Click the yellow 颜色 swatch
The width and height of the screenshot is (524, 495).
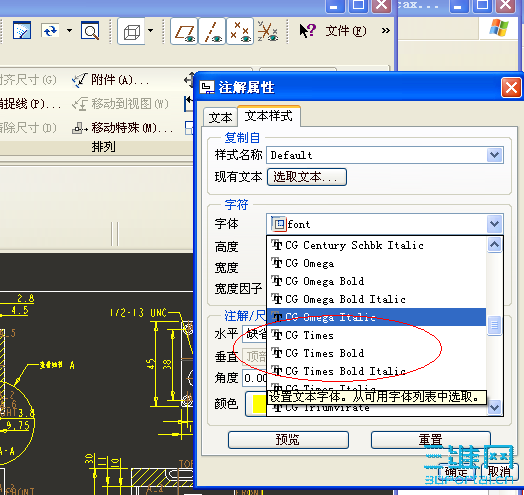click(x=259, y=404)
